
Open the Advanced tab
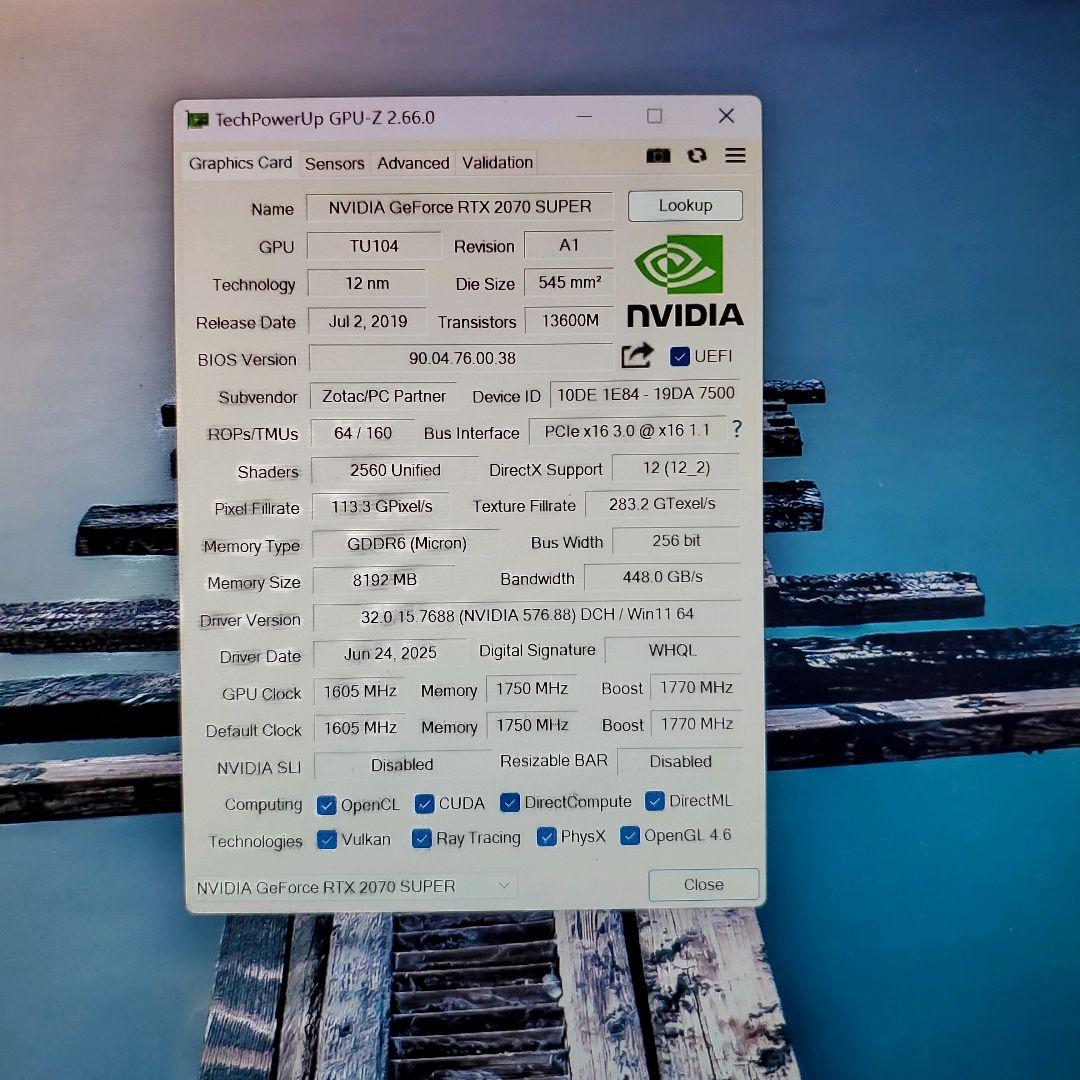click(413, 162)
